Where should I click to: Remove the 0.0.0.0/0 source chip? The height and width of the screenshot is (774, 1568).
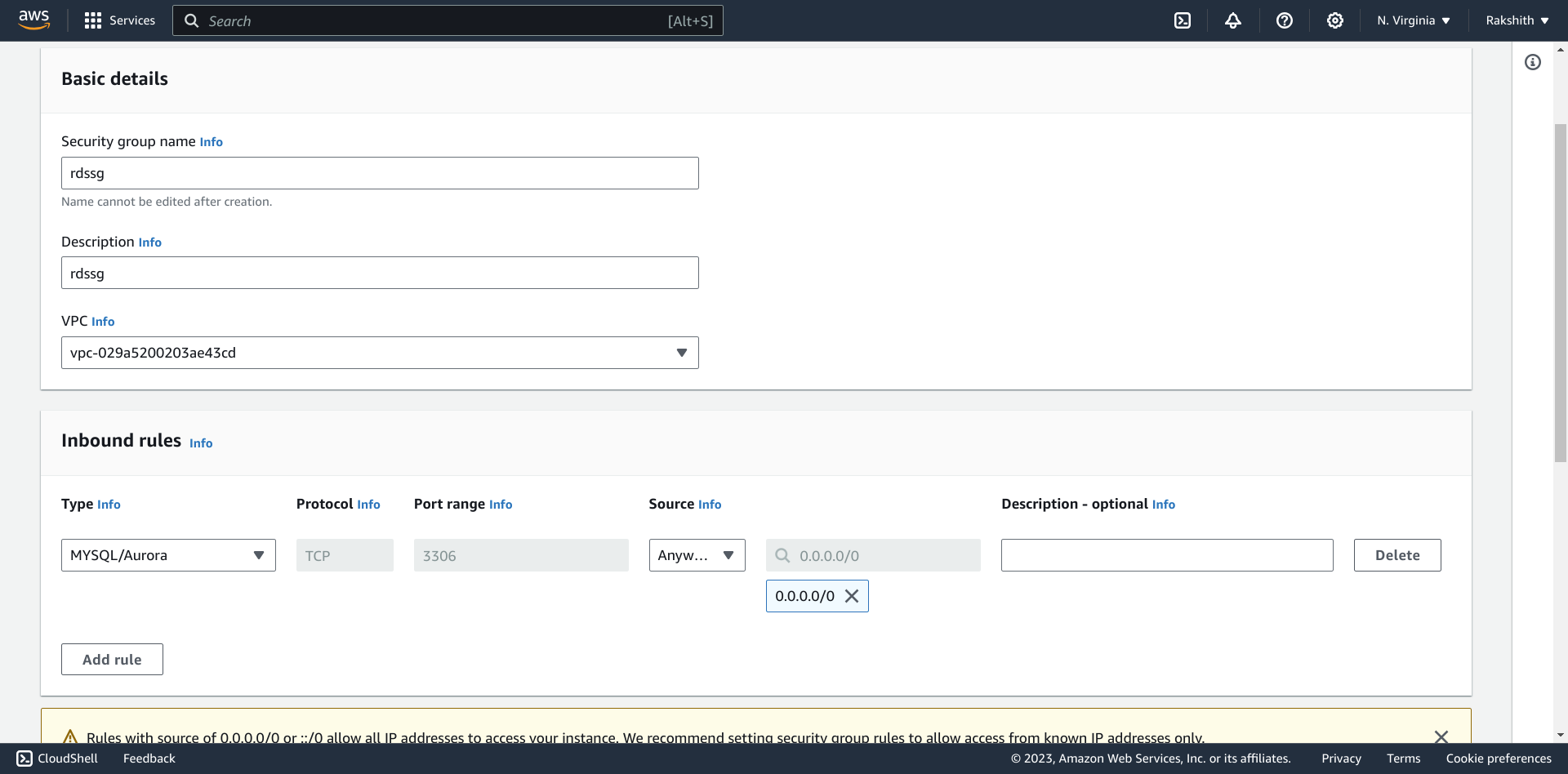pyautogui.click(x=851, y=596)
